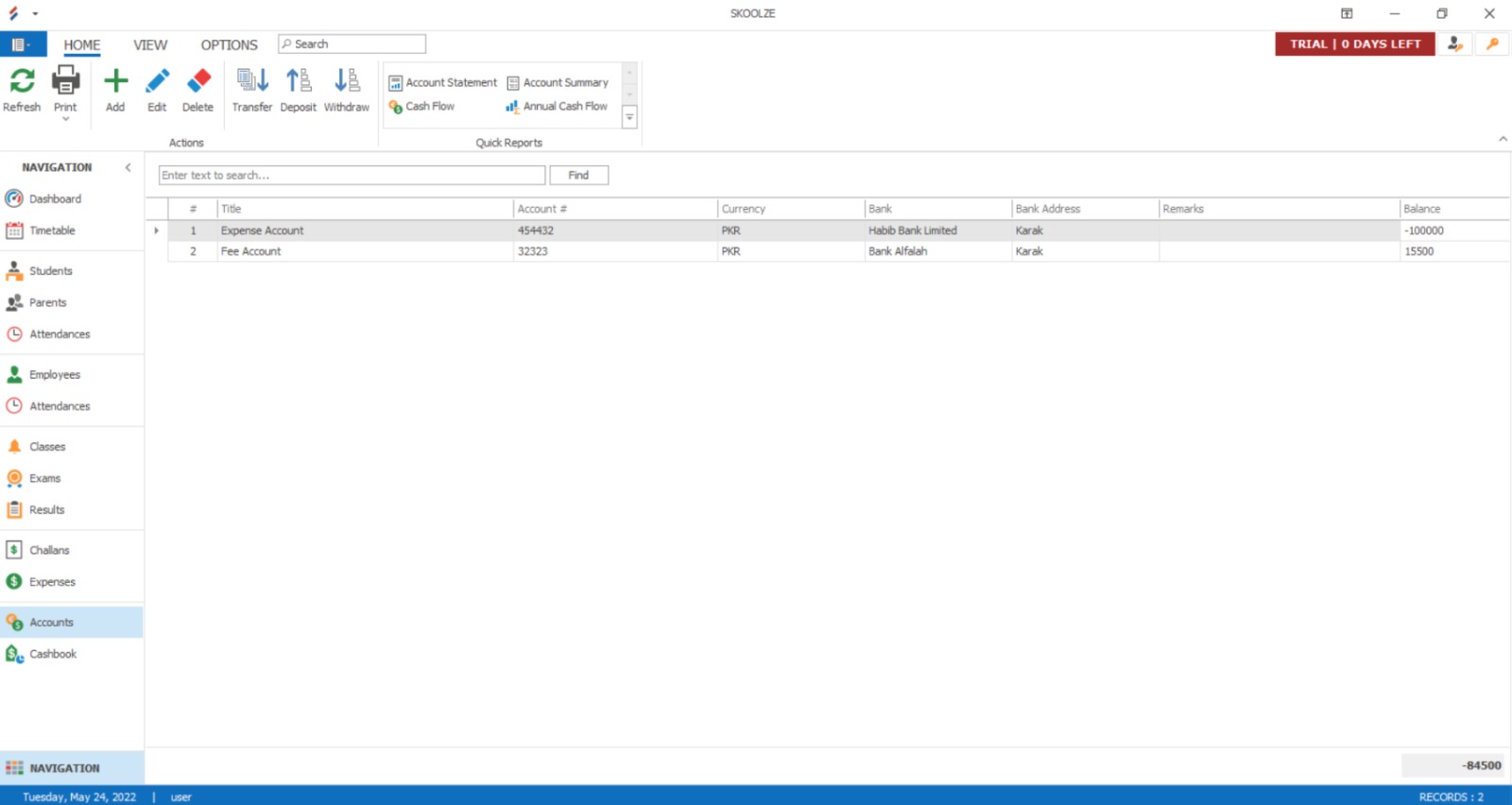Open Cash Flow quick report
1512x805 pixels.
[421, 107]
